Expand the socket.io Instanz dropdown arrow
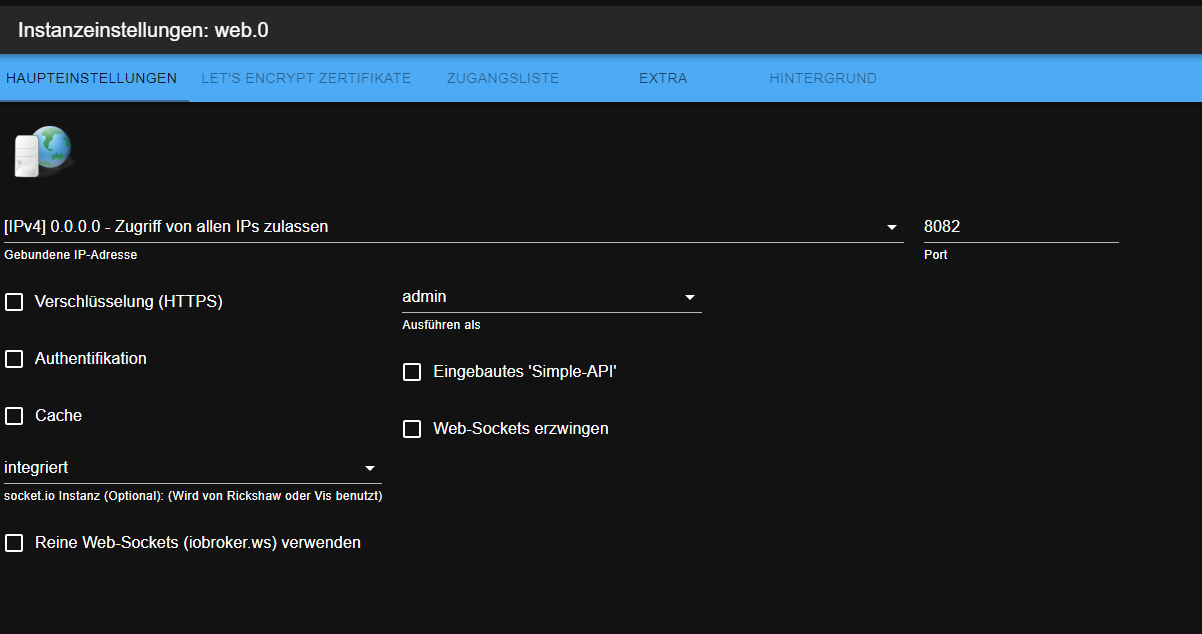The width and height of the screenshot is (1202, 634). click(x=370, y=468)
